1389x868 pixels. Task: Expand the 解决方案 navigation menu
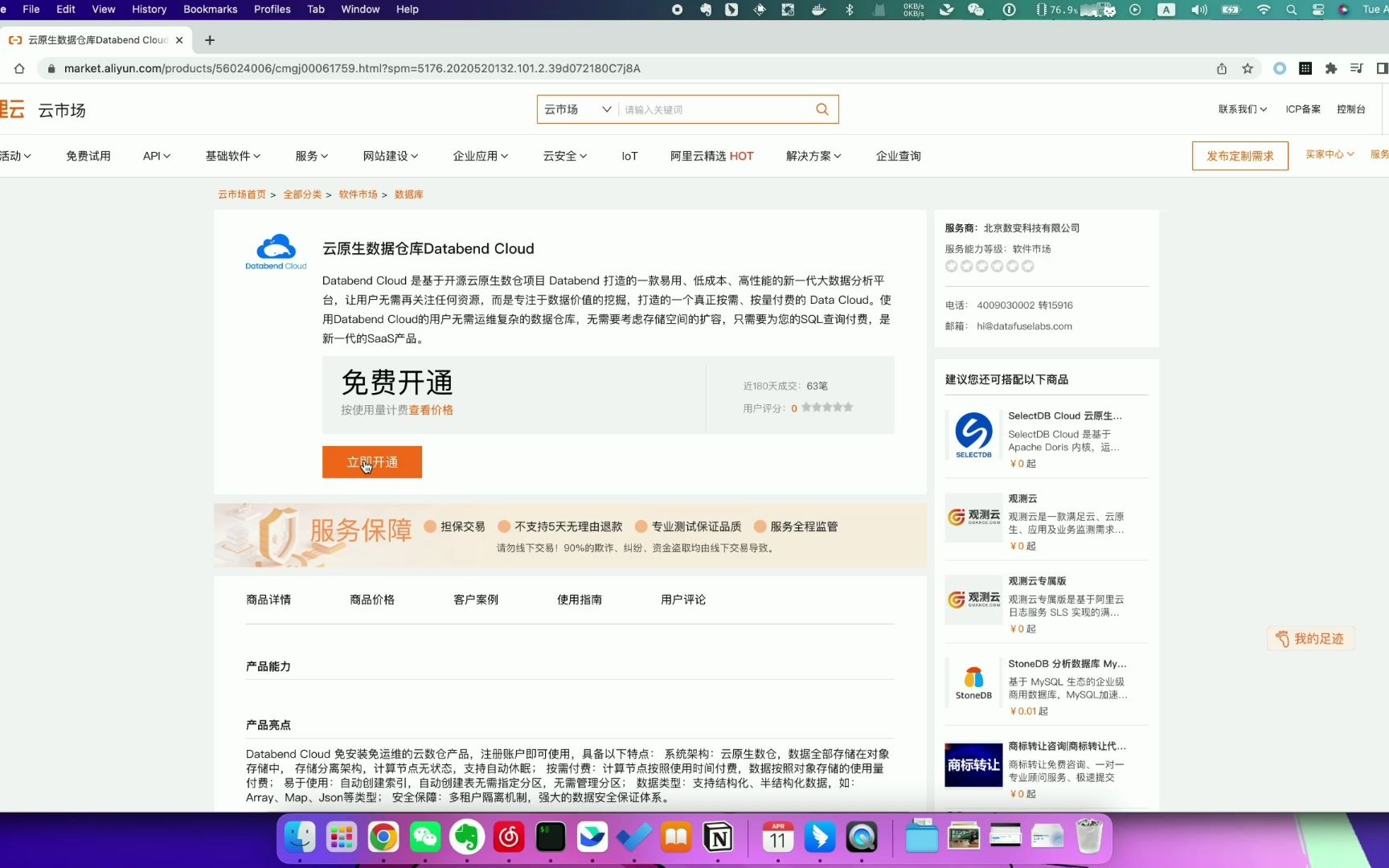click(813, 156)
